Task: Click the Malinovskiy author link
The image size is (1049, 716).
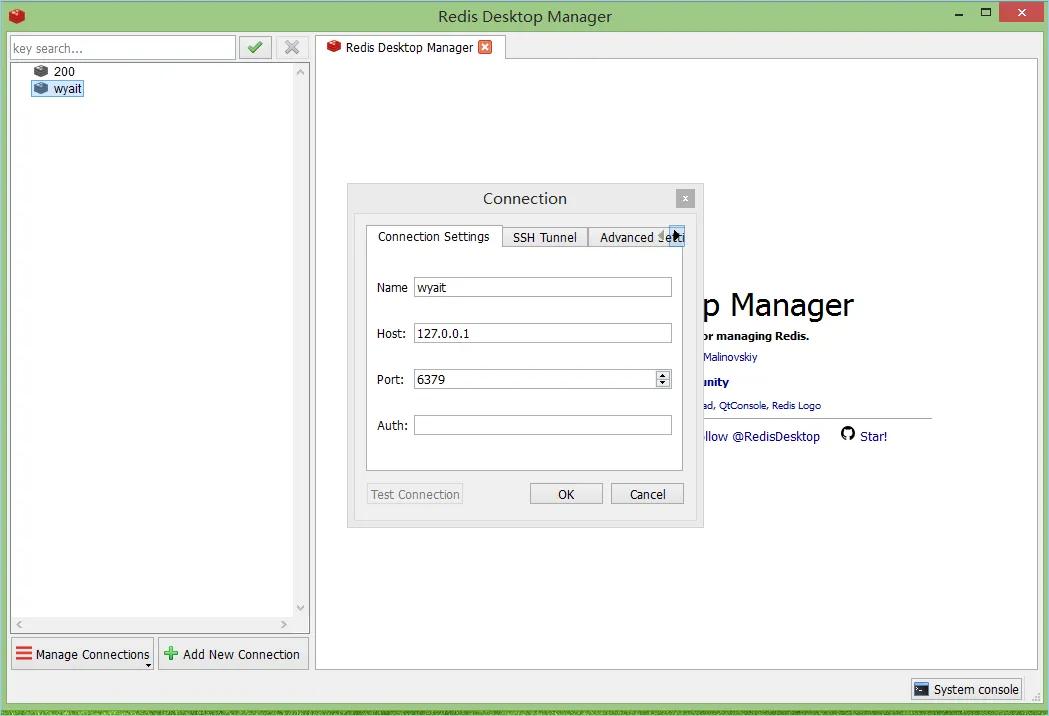Action: pyautogui.click(x=730, y=357)
